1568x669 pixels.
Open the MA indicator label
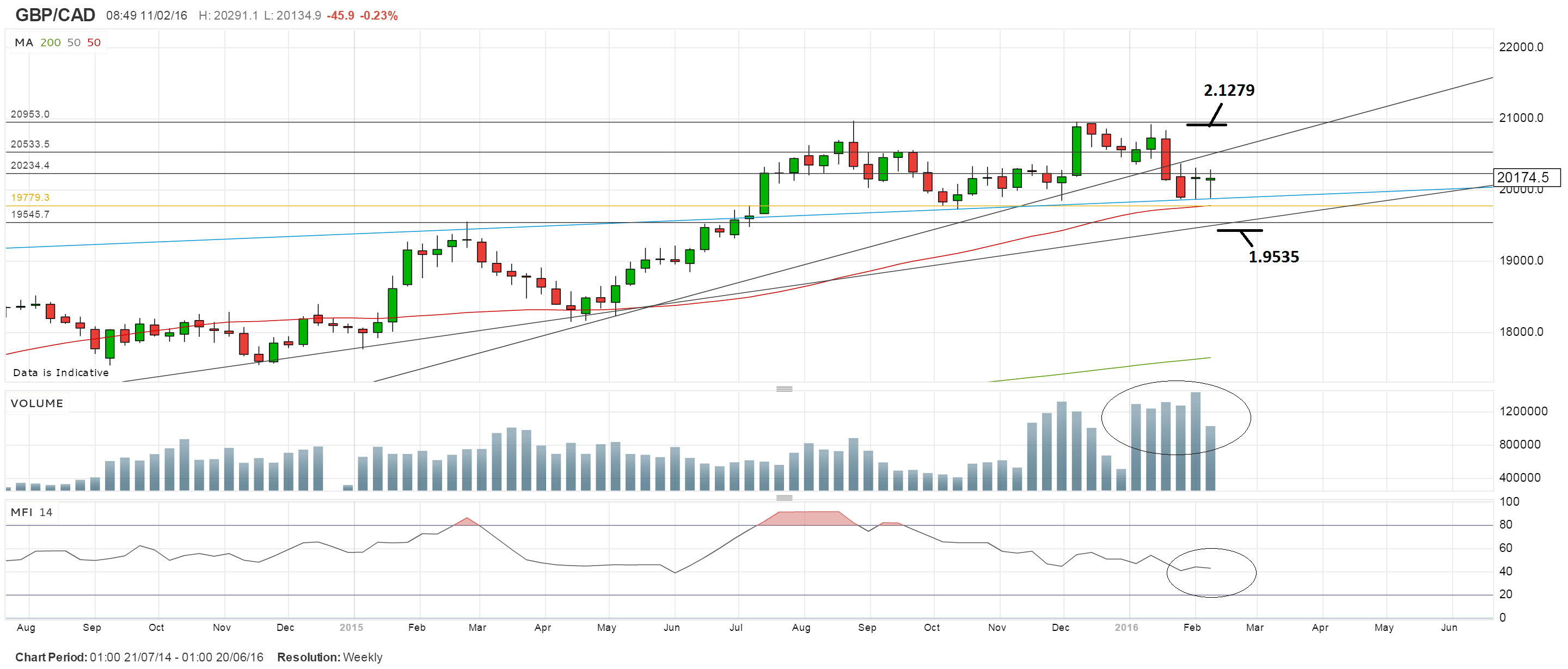point(24,42)
